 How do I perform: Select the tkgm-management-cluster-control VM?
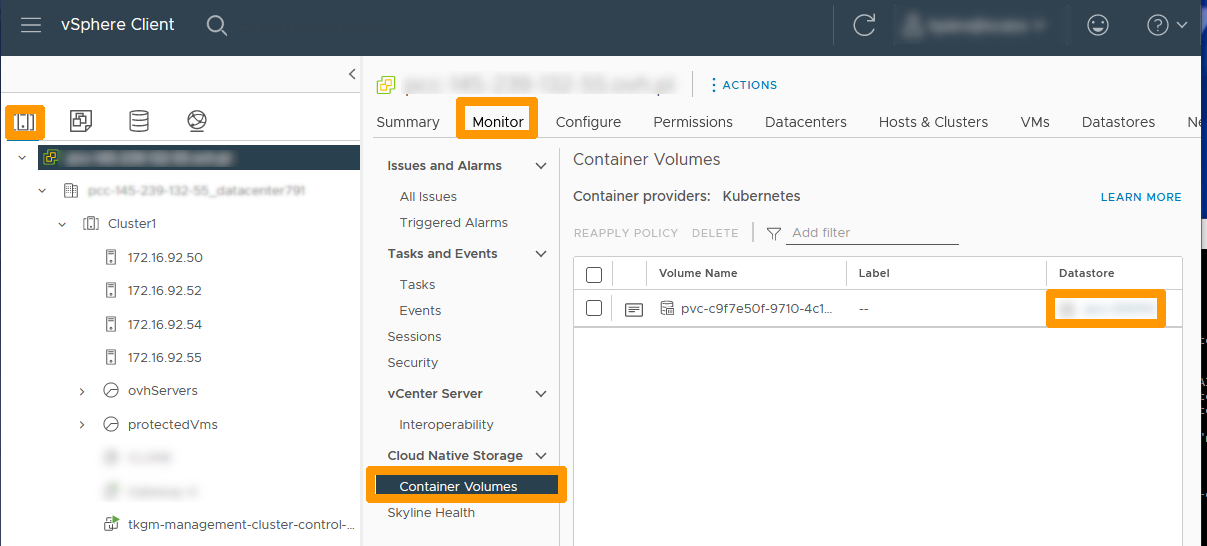tap(241, 524)
